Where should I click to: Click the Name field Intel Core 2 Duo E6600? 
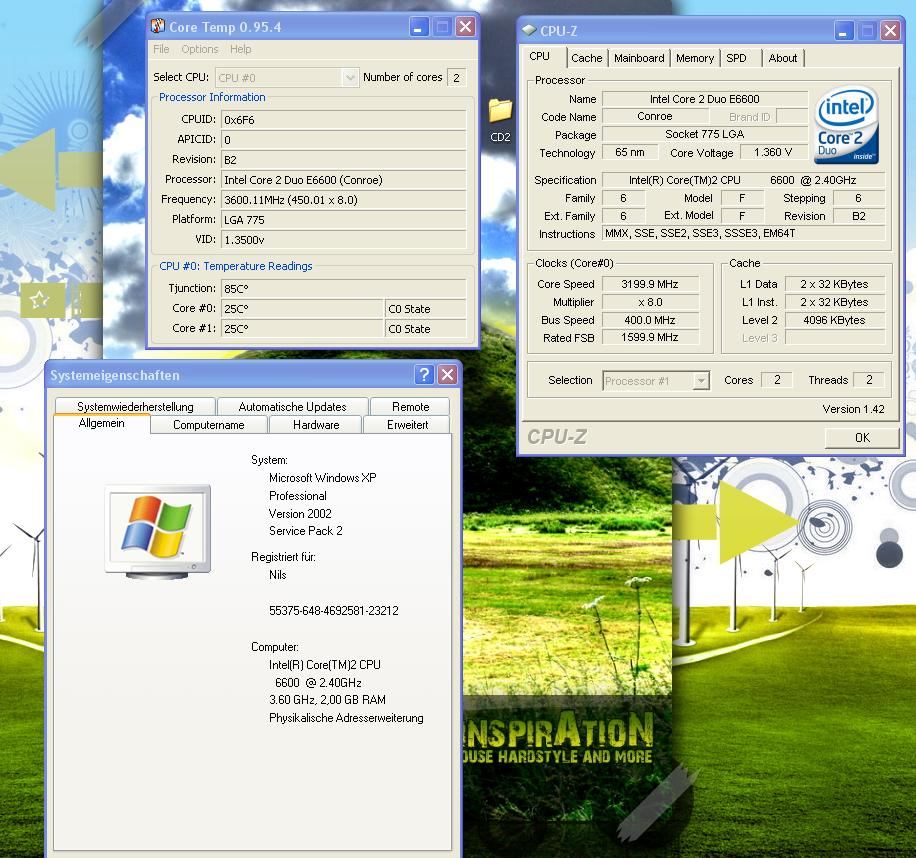705,99
